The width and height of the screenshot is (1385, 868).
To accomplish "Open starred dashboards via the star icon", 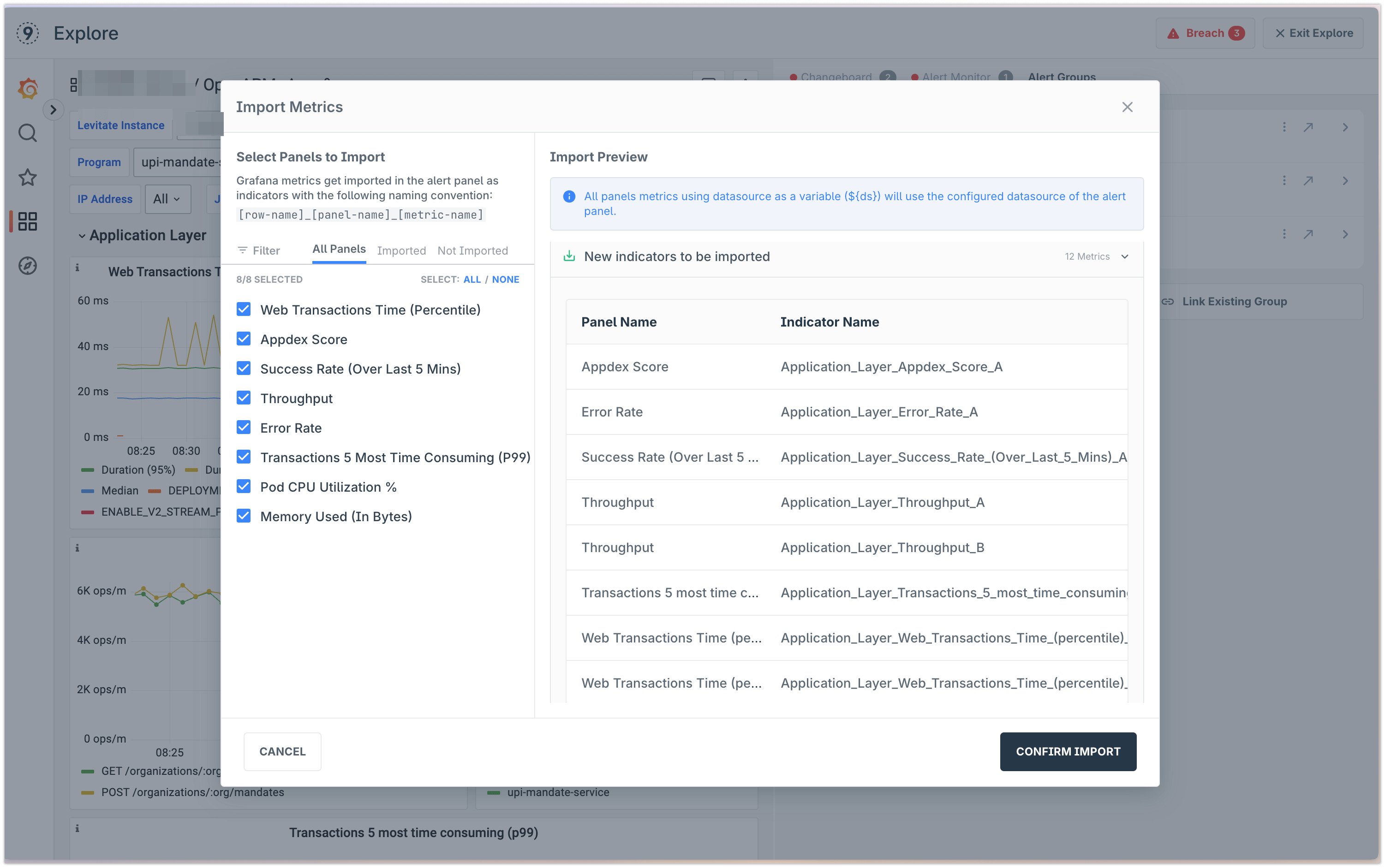I will (27, 178).
